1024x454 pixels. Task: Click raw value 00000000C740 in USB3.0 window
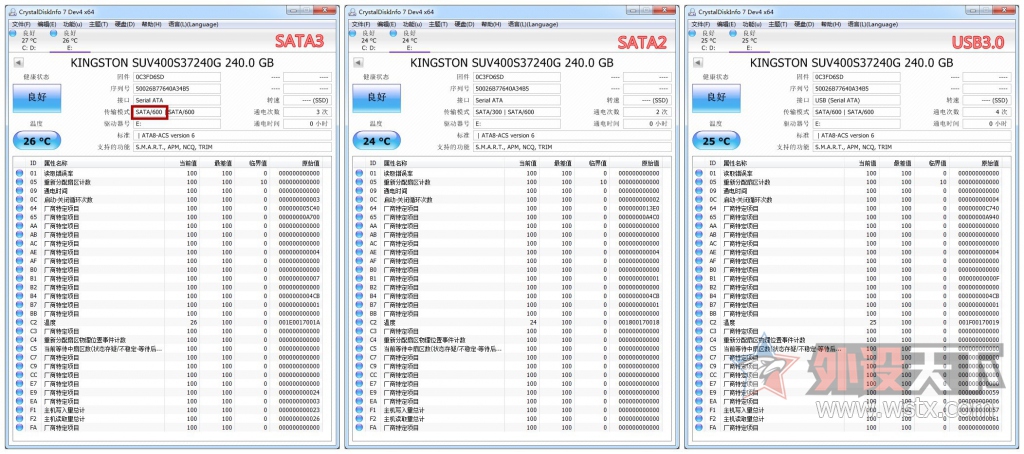click(978, 208)
